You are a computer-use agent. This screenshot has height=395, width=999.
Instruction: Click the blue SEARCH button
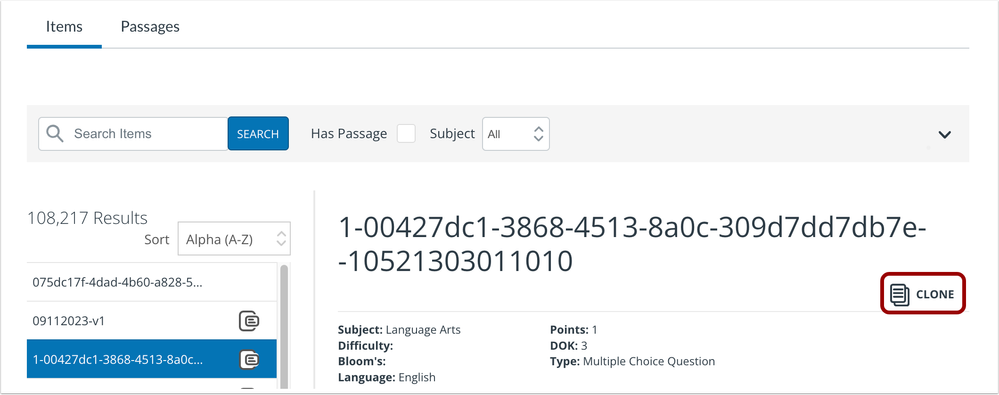258,134
